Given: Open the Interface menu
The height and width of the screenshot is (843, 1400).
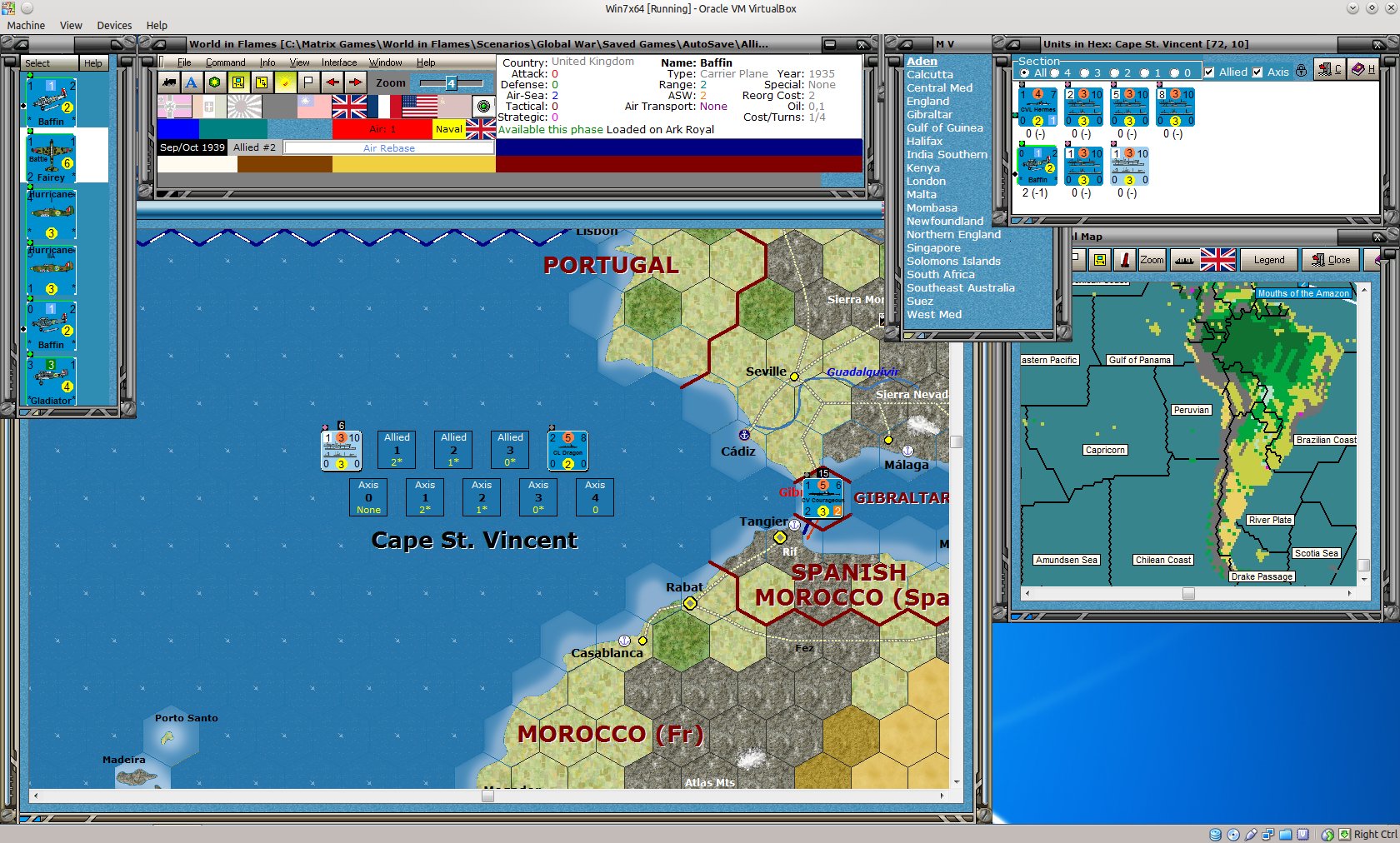Looking at the screenshot, I should pyautogui.click(x=339, y=62).
